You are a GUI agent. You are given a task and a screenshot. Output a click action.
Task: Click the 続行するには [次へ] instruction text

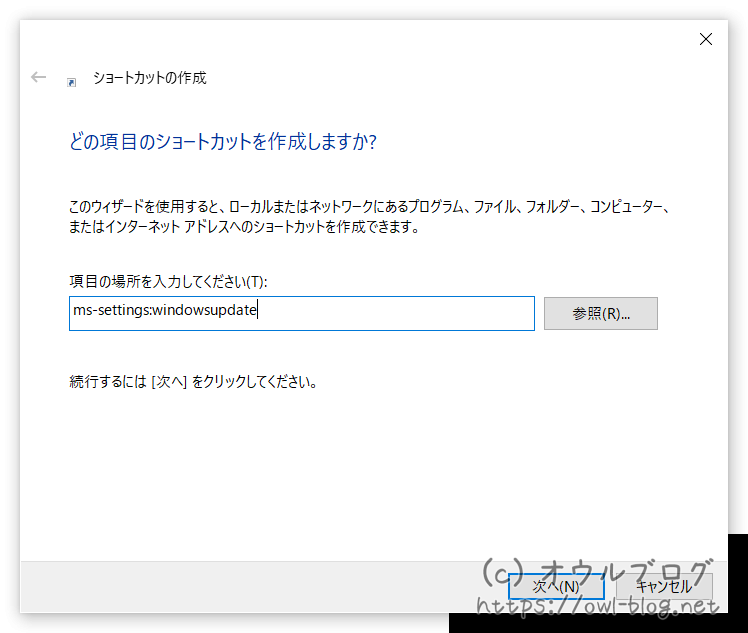193,381
